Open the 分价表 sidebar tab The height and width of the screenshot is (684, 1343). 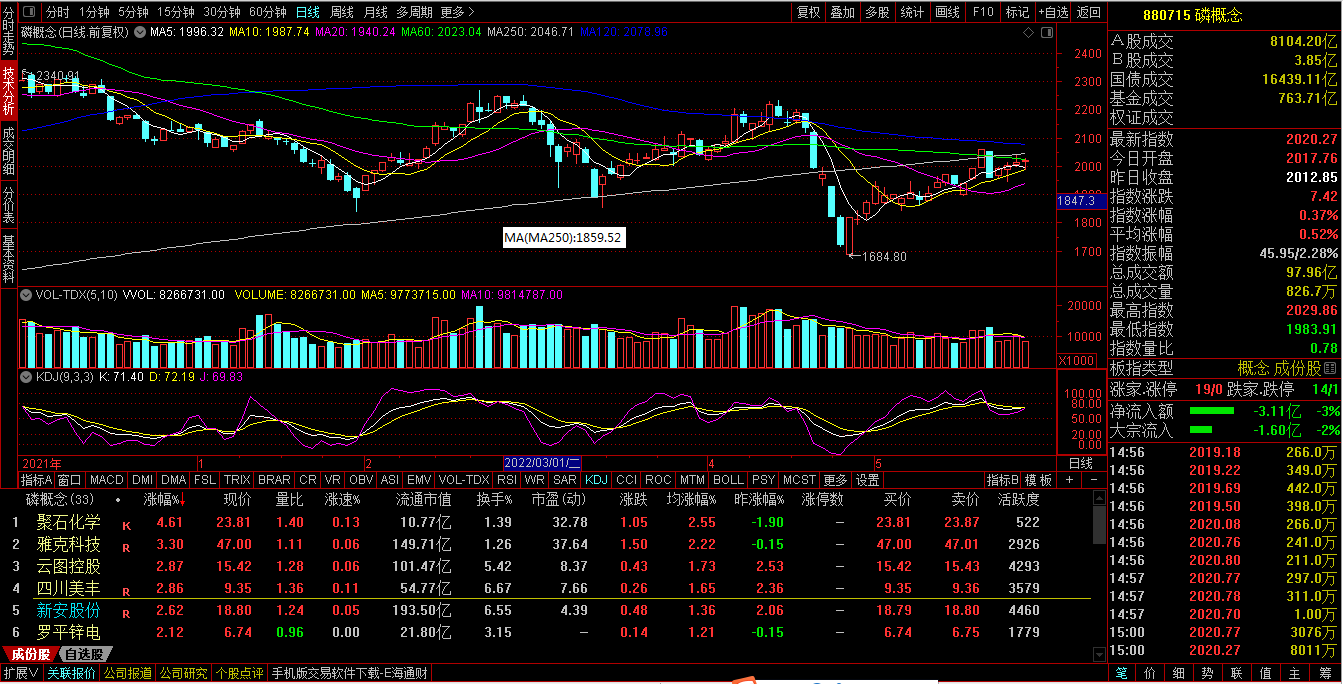pyautogui.click(x=9, y=205)
